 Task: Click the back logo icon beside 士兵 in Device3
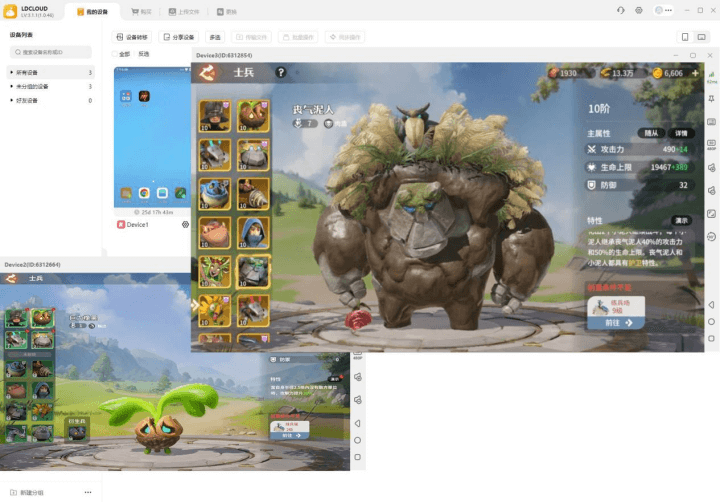tap(208, 72)
